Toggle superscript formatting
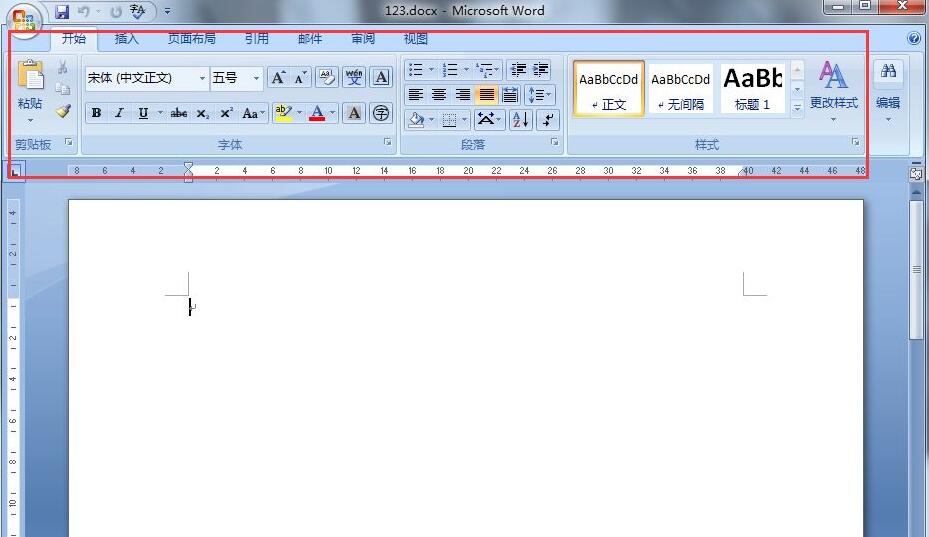The width and height of the screenshot is (929, 537). tap(226, 113)
